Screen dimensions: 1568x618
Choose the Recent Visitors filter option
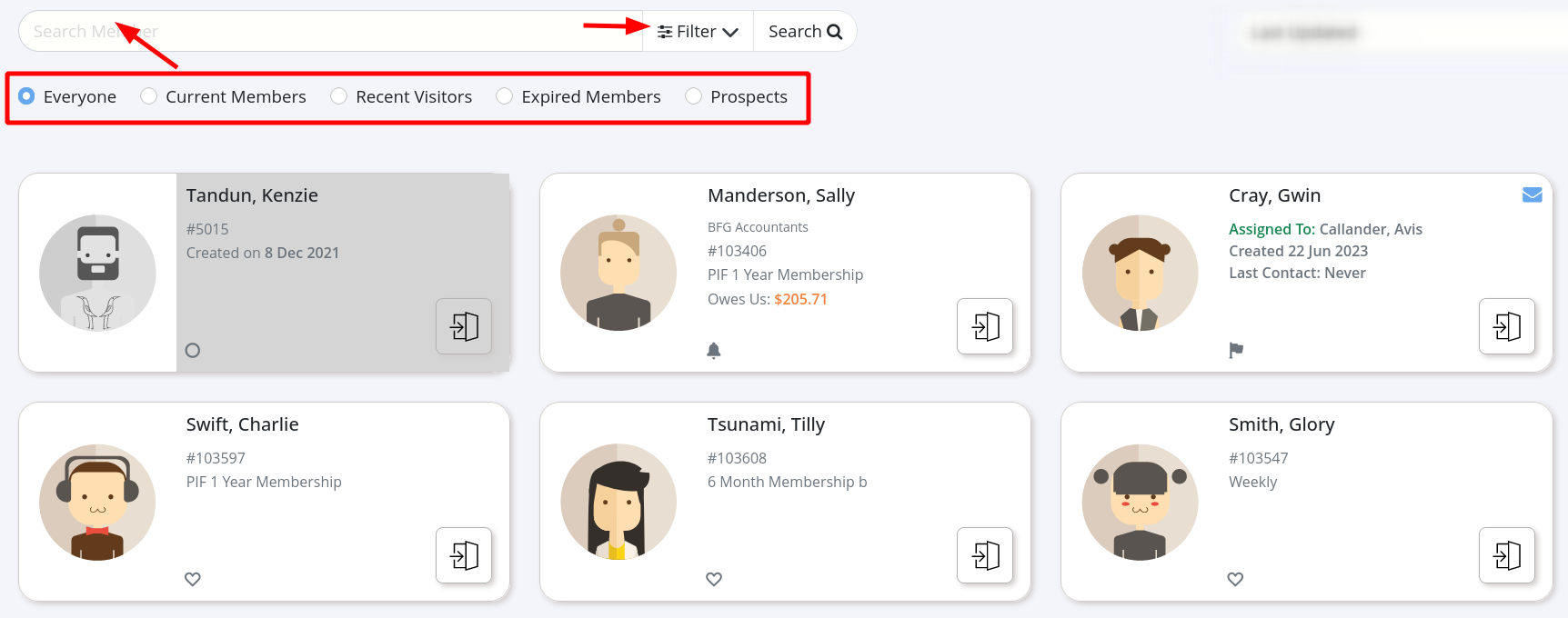[x=339, y=96]
